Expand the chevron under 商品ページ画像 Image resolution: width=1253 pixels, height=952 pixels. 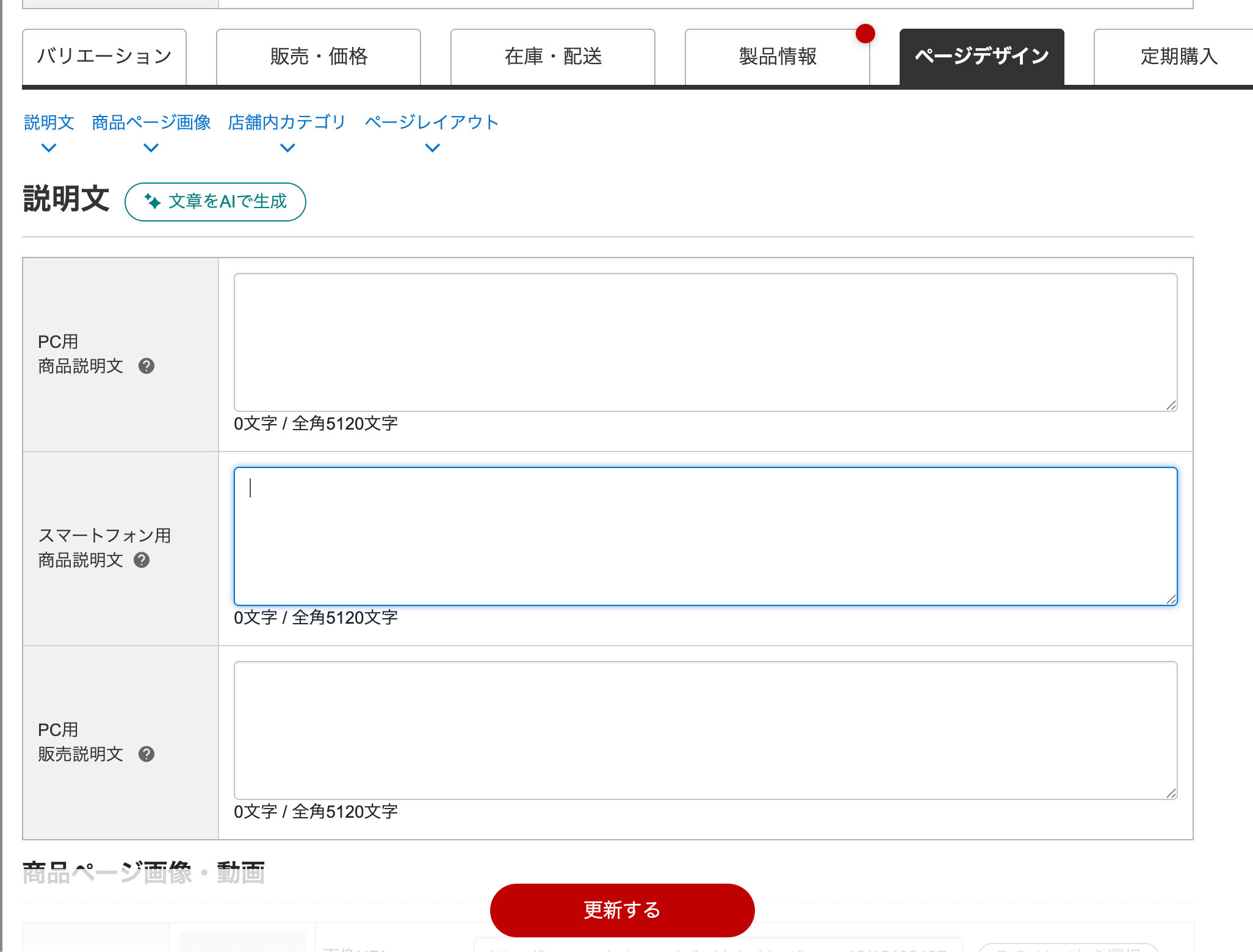pyautogui.click(x=150, y=147)
